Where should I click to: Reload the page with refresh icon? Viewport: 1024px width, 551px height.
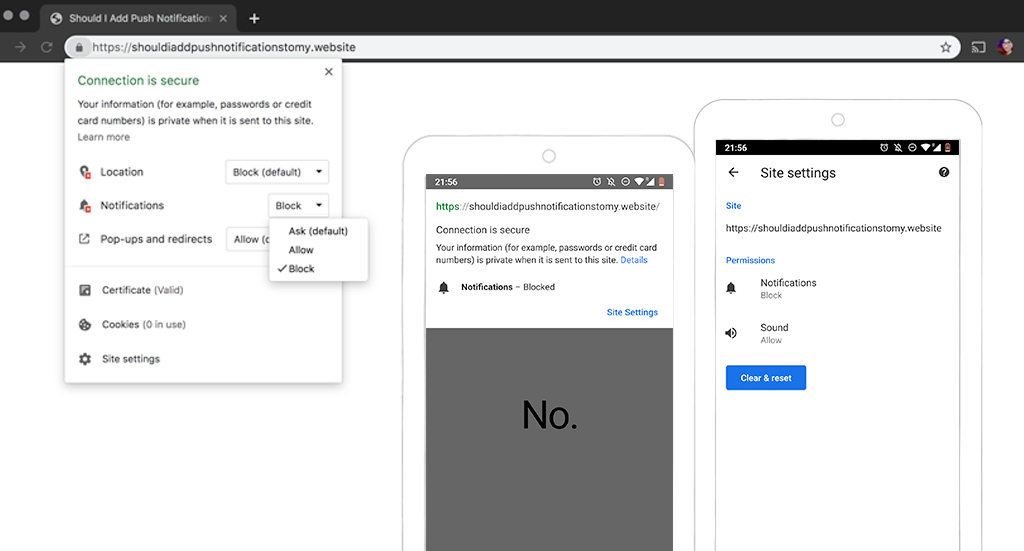pos(46,47)
